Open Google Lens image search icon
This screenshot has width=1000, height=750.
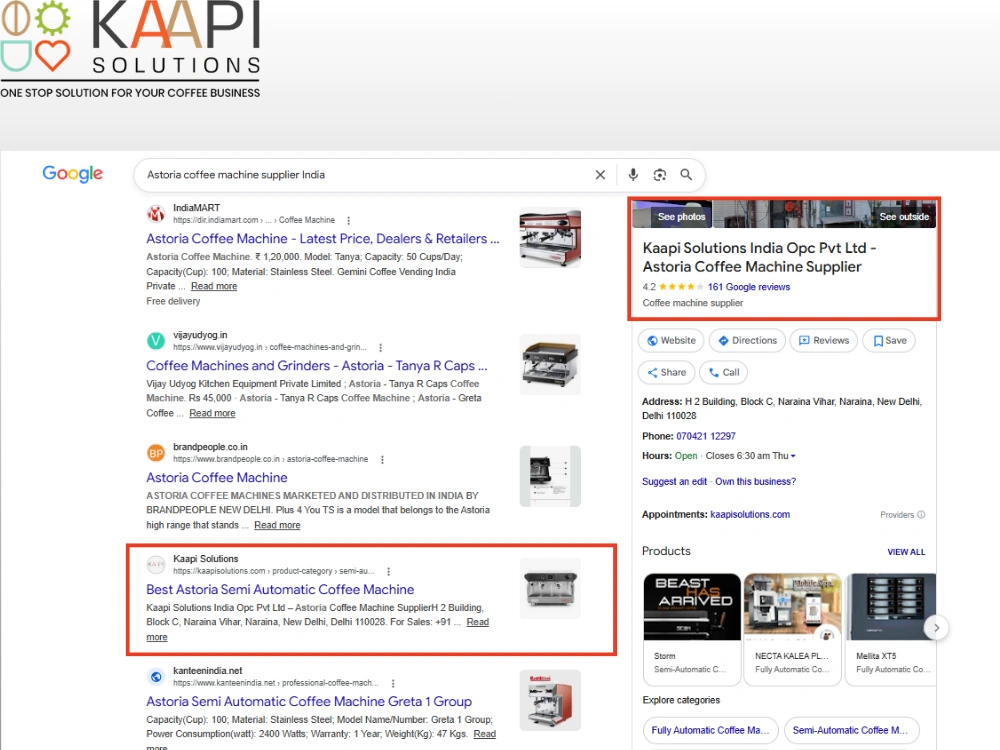coord(659,175)
